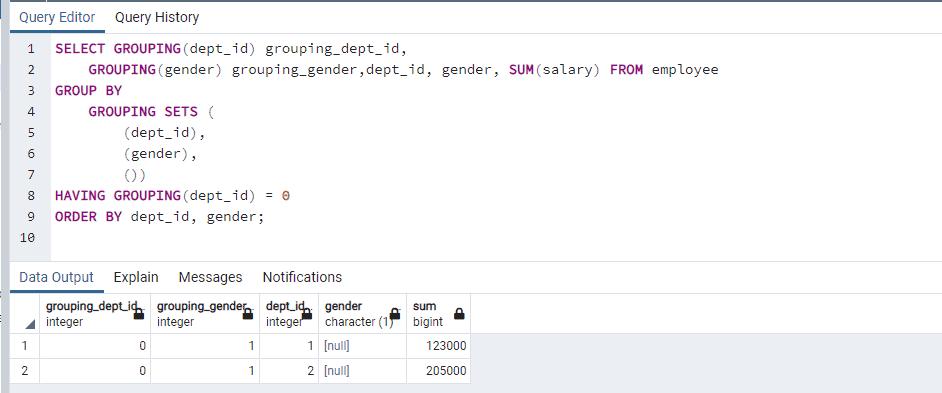Select row 2 header in results

25,371
